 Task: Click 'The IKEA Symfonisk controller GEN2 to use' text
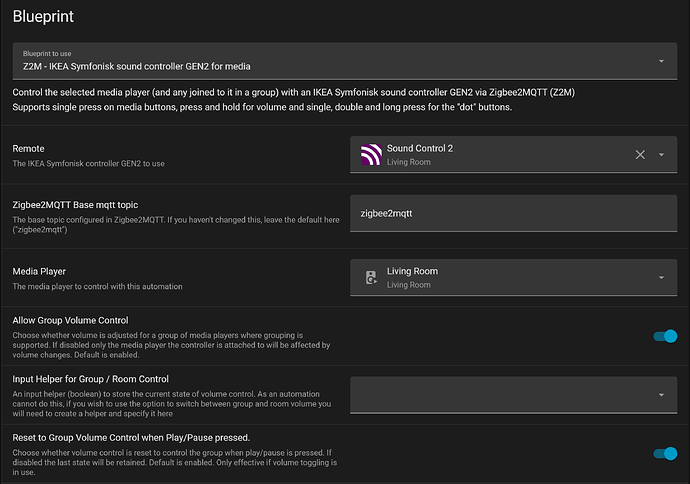pyautogui.click(x=88, y=163)
